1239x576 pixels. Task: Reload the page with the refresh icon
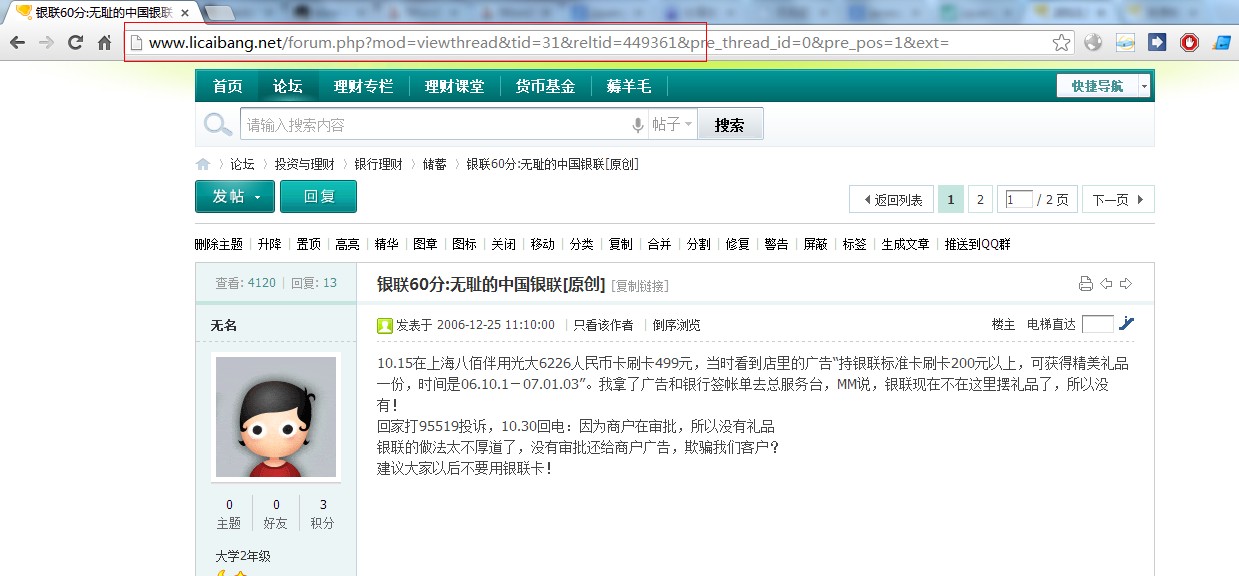click(x=75, y=43)
